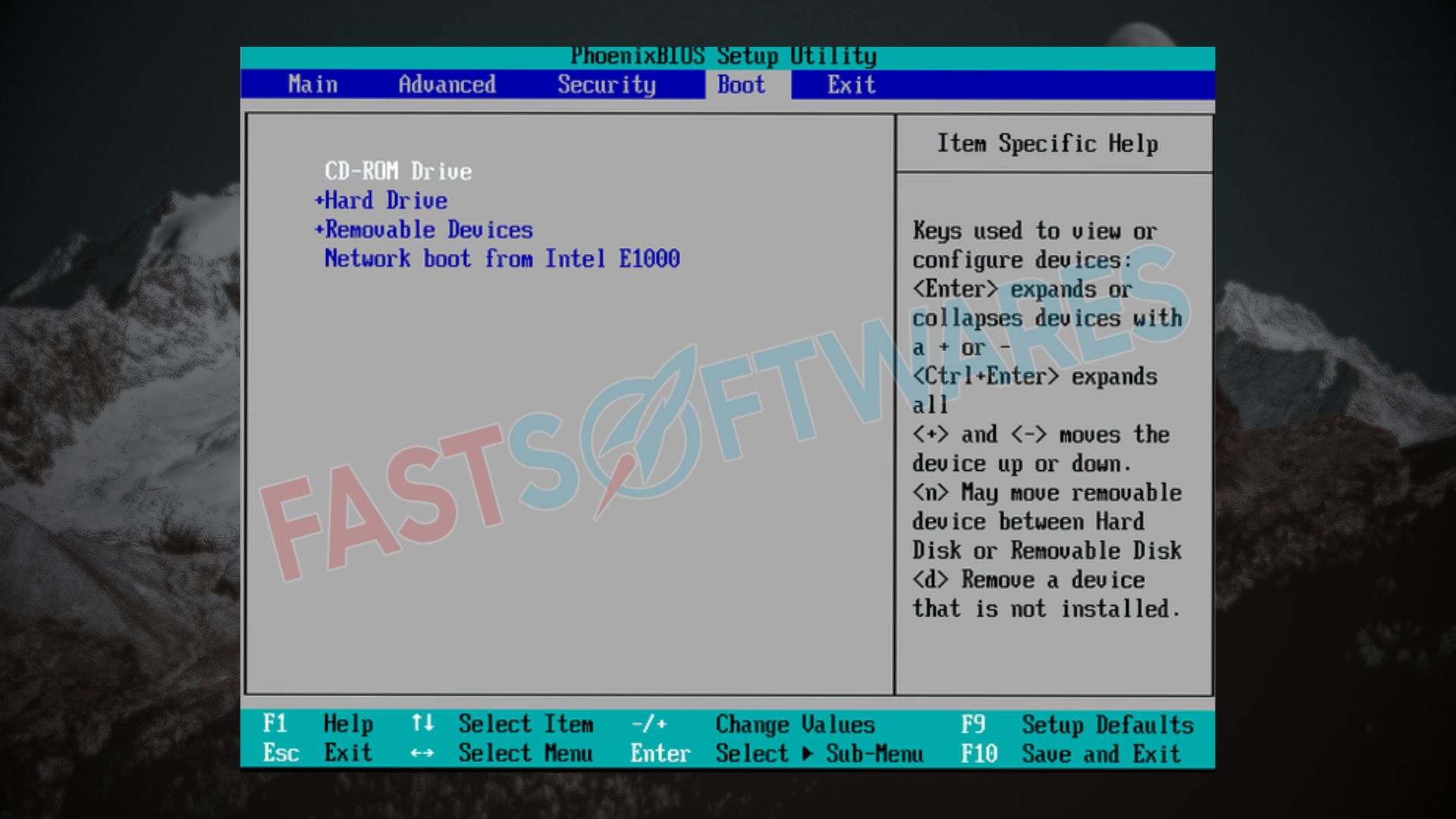This screenshot has height=819, width=1456.
Task: Go to the Exit tab
Action: point(852,84)
